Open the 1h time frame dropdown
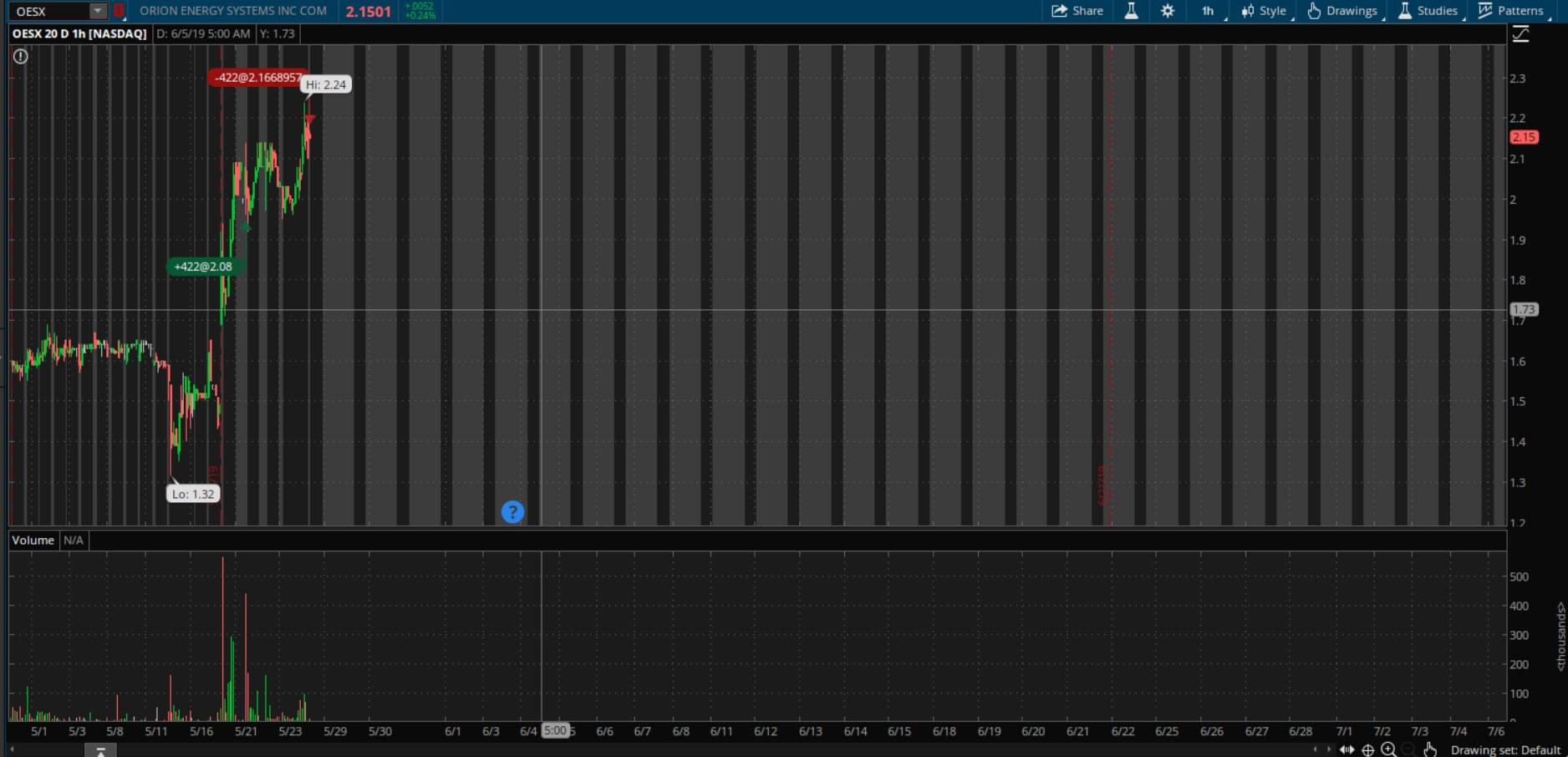Screen dimensions: 1568x757 point(1209,11)
